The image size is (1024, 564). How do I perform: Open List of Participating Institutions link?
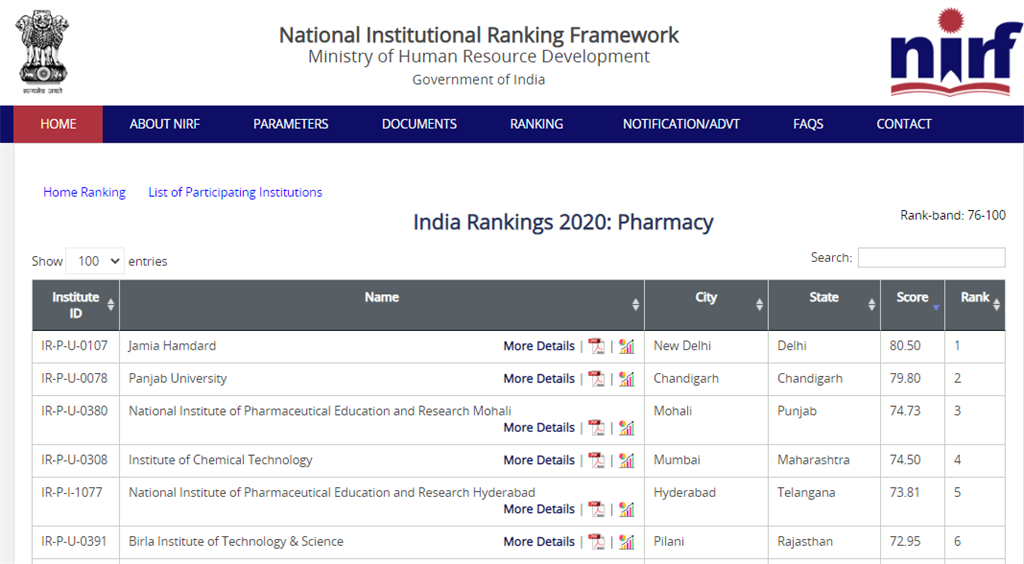[x=235, y=192]
